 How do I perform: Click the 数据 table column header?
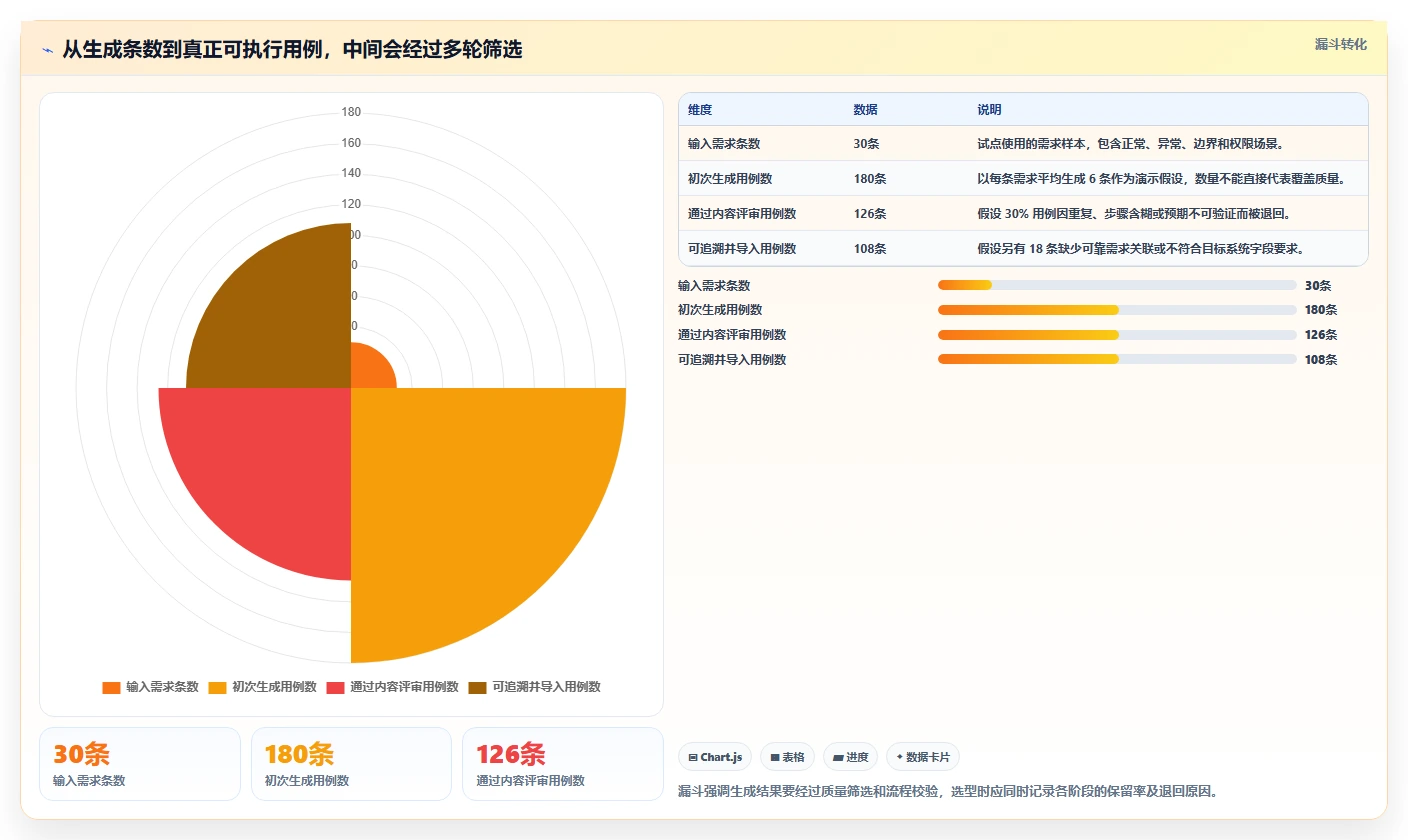(865, 110)
